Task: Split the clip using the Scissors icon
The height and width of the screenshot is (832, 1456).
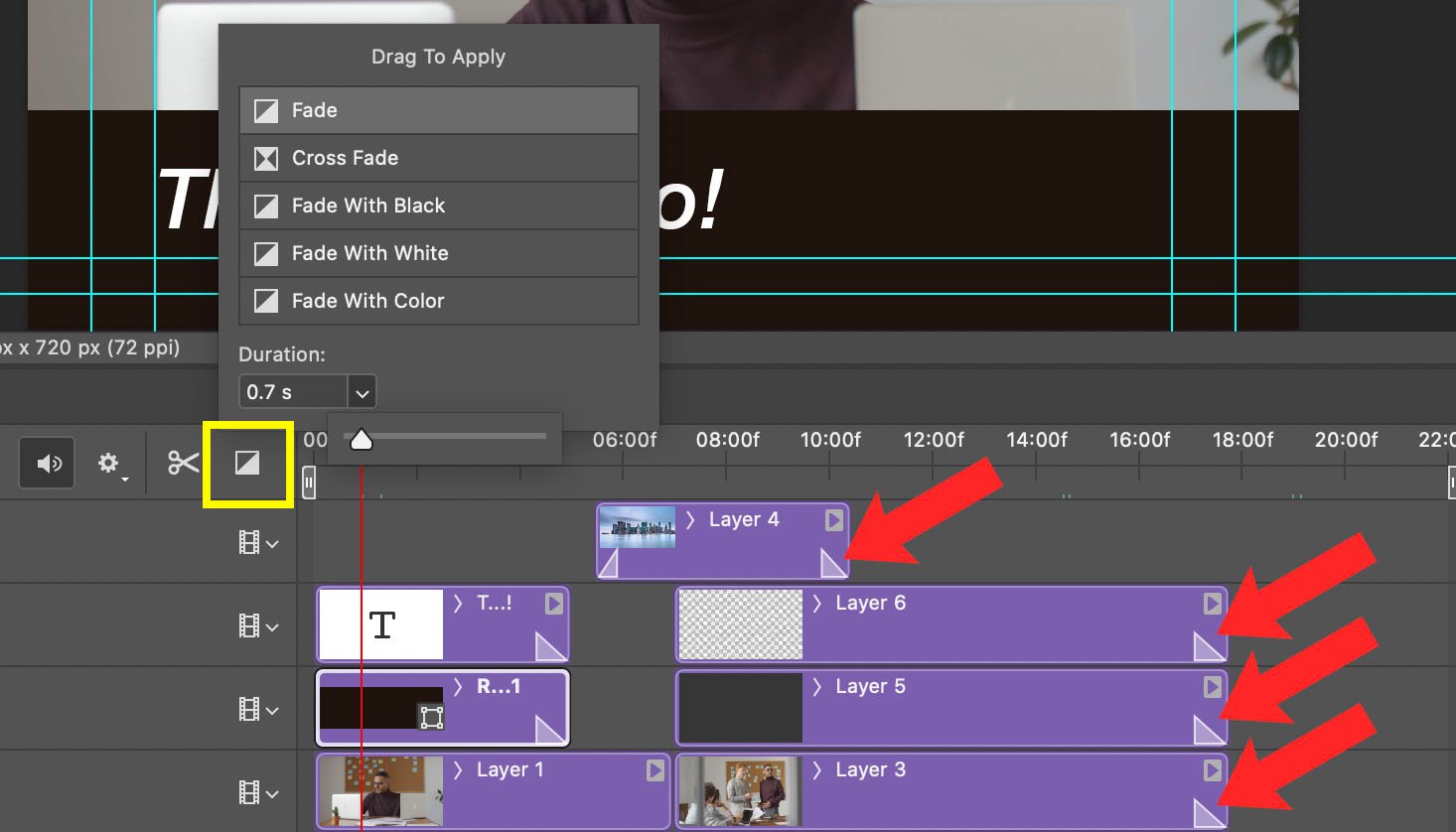Action: click(183, 463)
